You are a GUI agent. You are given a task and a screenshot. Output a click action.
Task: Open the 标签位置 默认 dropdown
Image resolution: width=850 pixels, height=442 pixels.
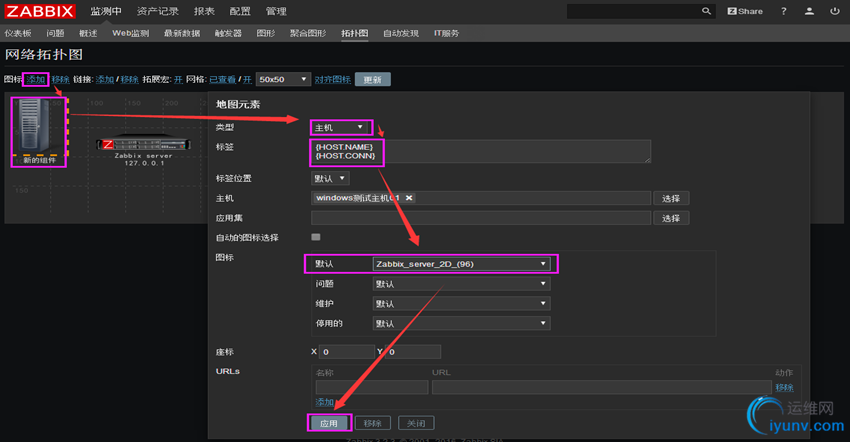point(330,178)
